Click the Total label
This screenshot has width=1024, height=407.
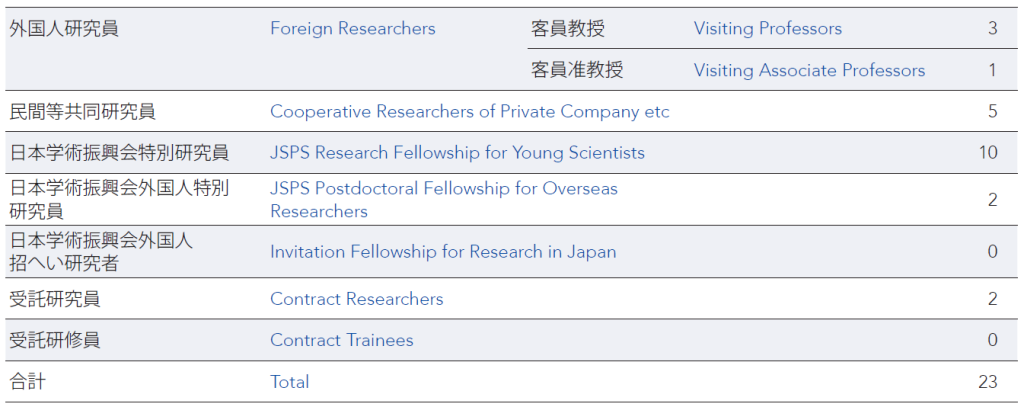[290, 382]
